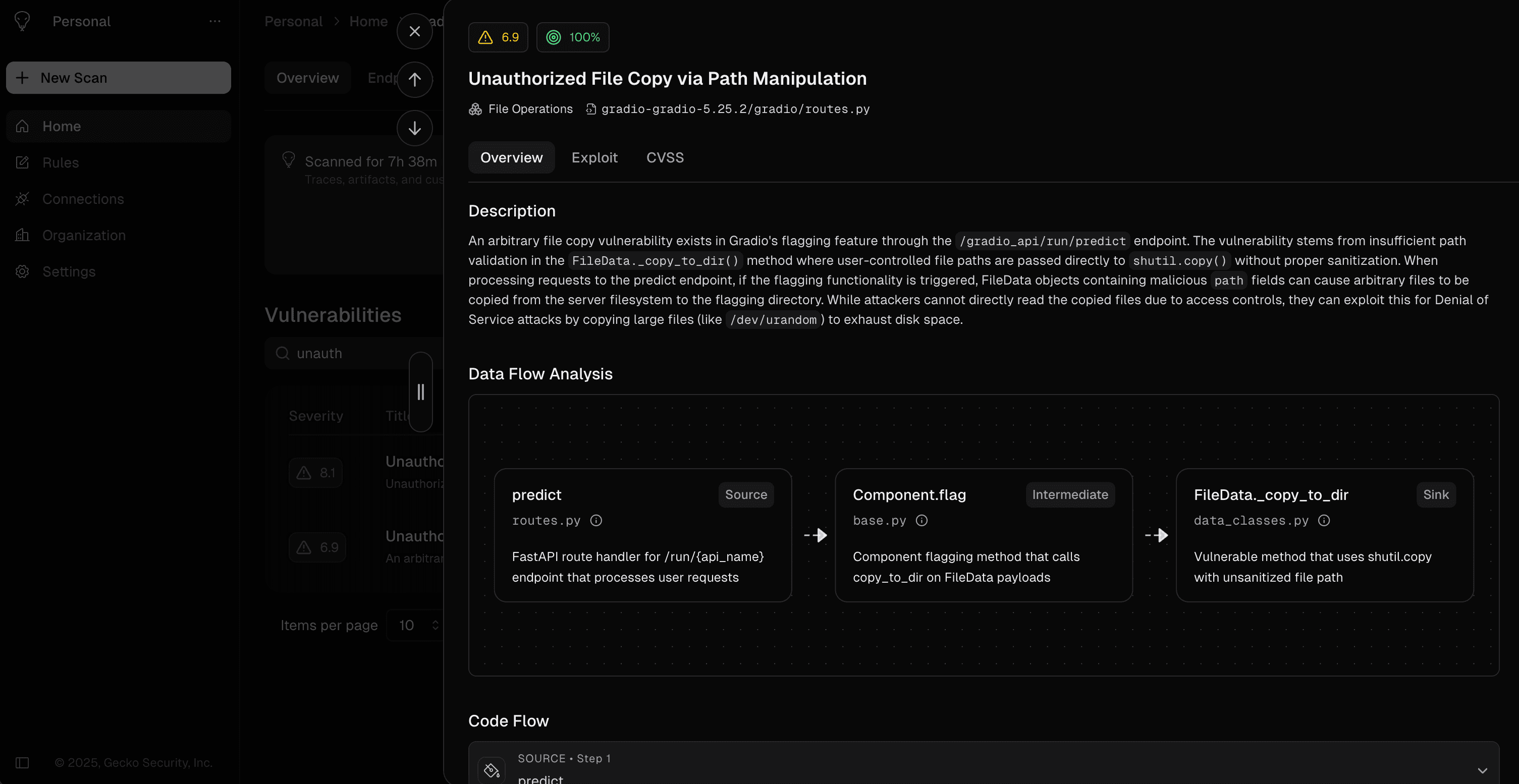Screen dimensions: 1519x784
Task: Toggle sidebar collapse icon at bottom
Action: [22, 763]
